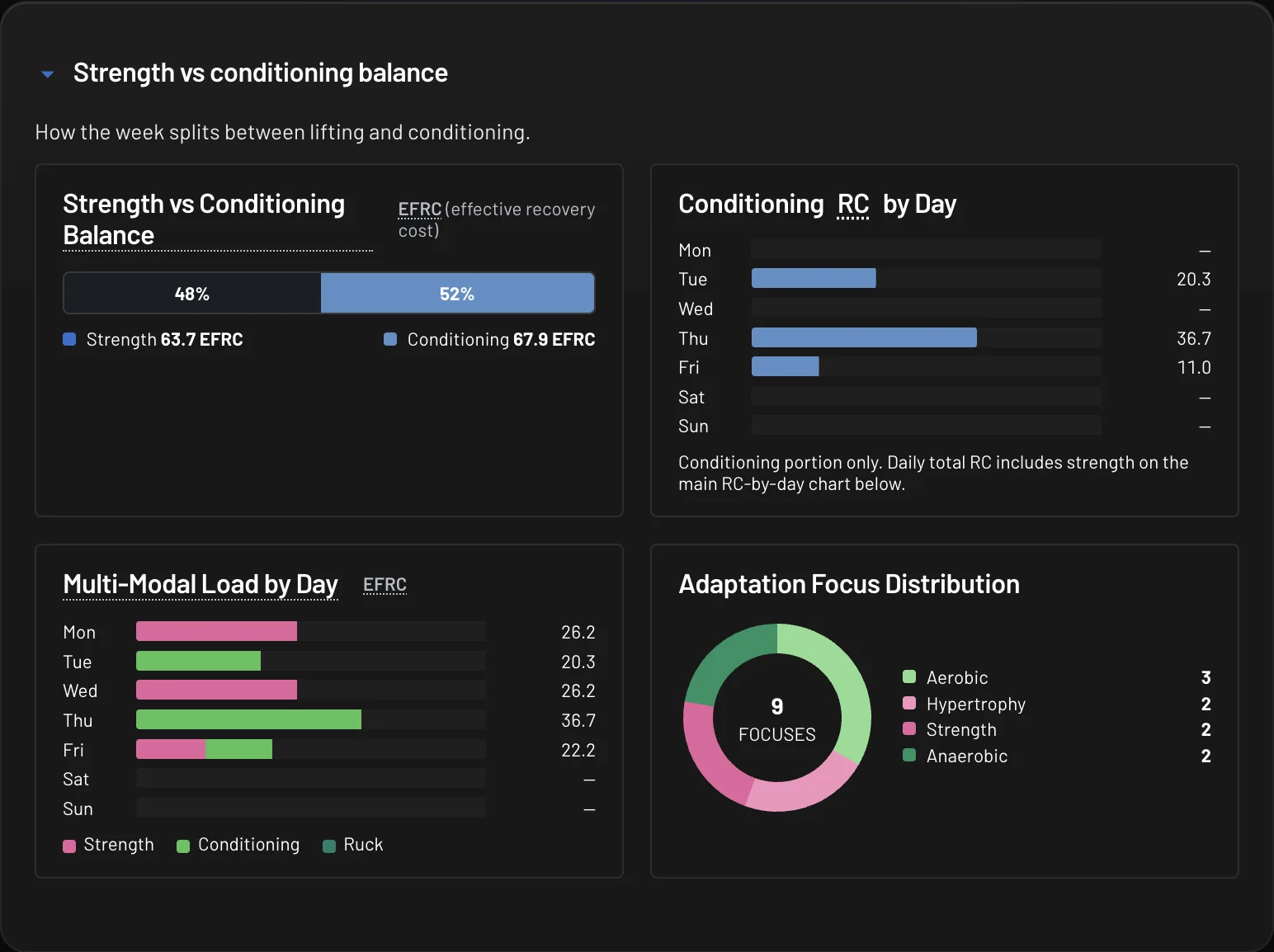This screenshot has width=1274, height=952.
Task: Click the EFRC abbreviation beside the balance title
Action: (419, 210)
